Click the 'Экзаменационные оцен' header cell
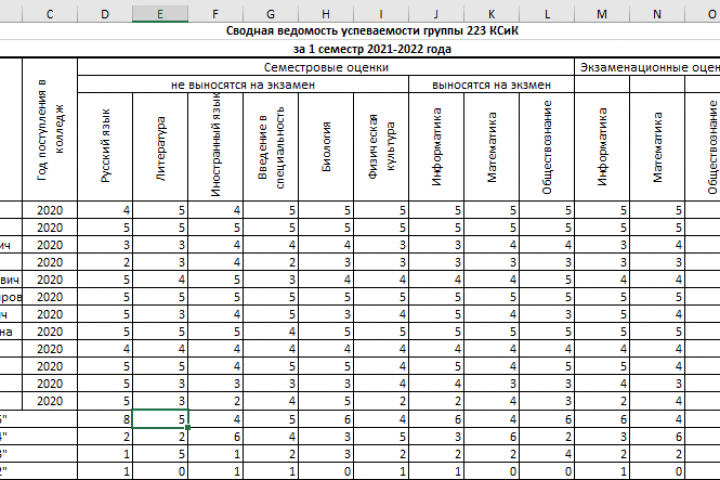 (x=647, y=68)
